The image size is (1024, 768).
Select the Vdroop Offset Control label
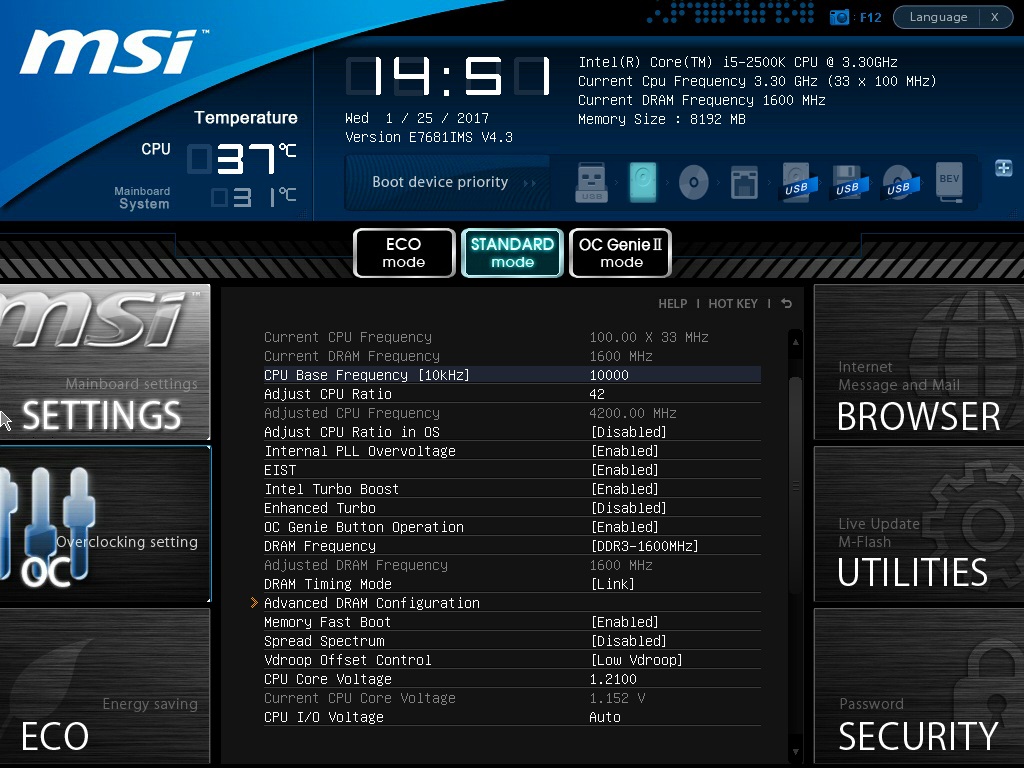347,660
